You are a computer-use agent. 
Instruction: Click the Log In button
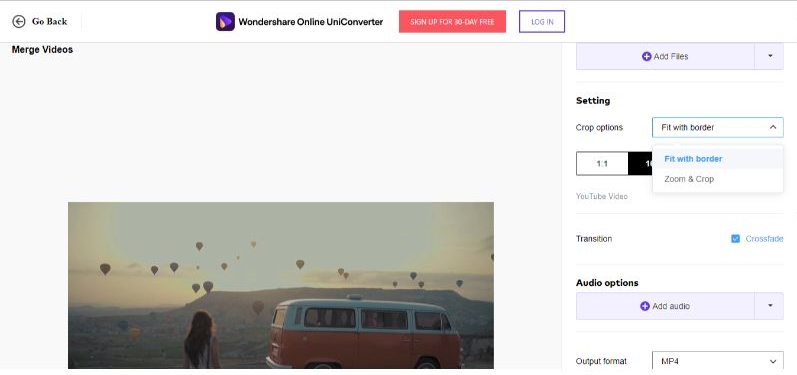pos(542,22)
